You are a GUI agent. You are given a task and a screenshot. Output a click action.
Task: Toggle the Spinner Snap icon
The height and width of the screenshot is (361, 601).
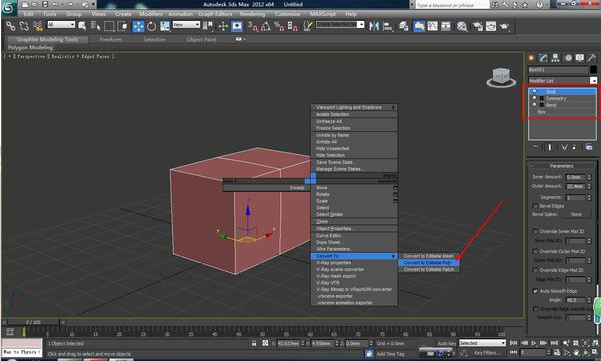coord(292,26)
